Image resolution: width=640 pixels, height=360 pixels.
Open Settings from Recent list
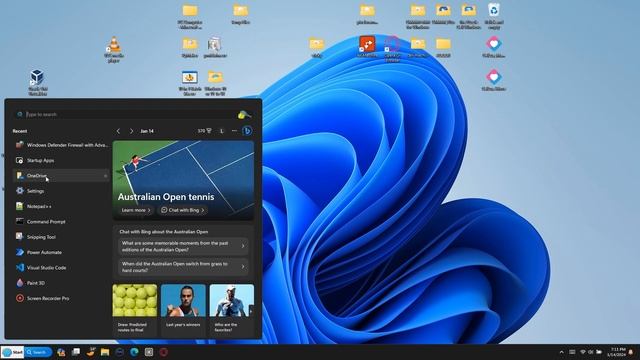61,191
